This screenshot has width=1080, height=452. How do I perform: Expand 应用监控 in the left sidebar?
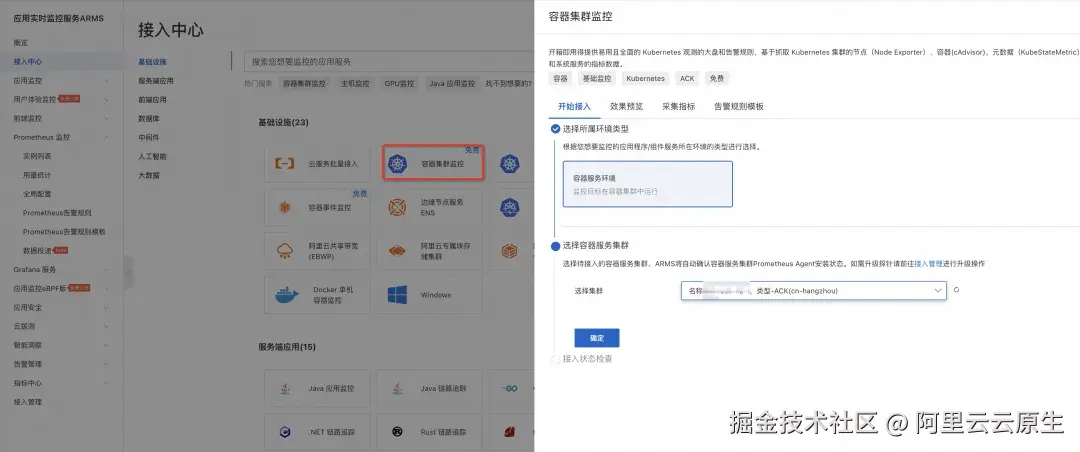tap(106, 81)
